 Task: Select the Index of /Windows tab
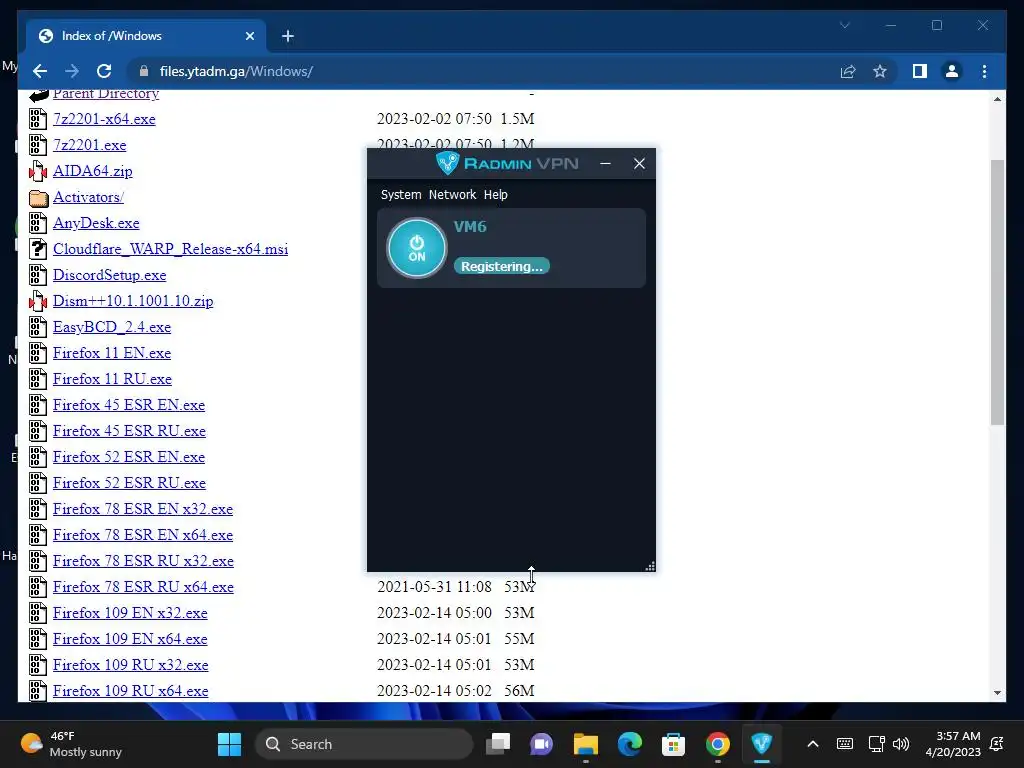146,36
